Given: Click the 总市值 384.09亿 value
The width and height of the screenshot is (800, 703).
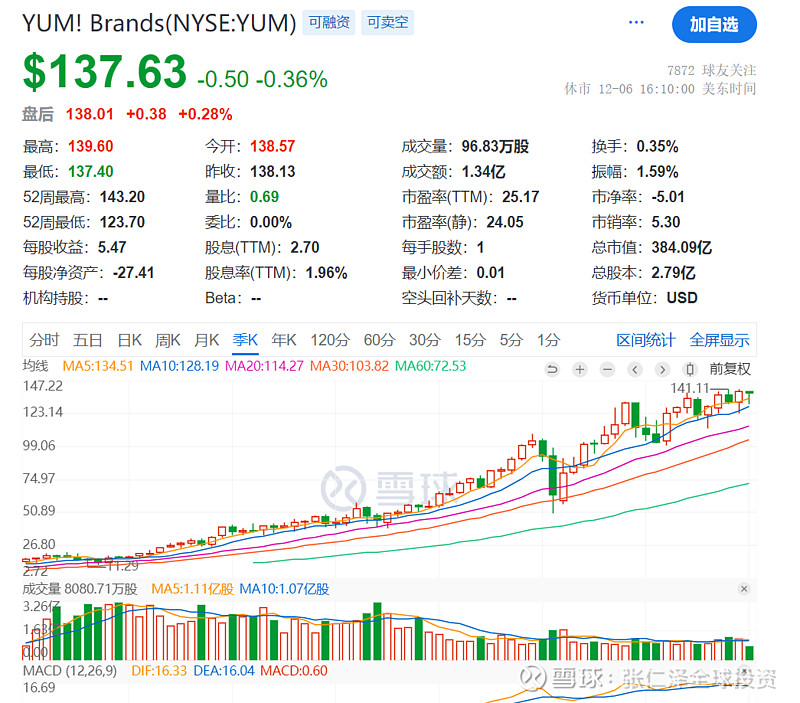Looking at the screenshot, I should (682, 247).
